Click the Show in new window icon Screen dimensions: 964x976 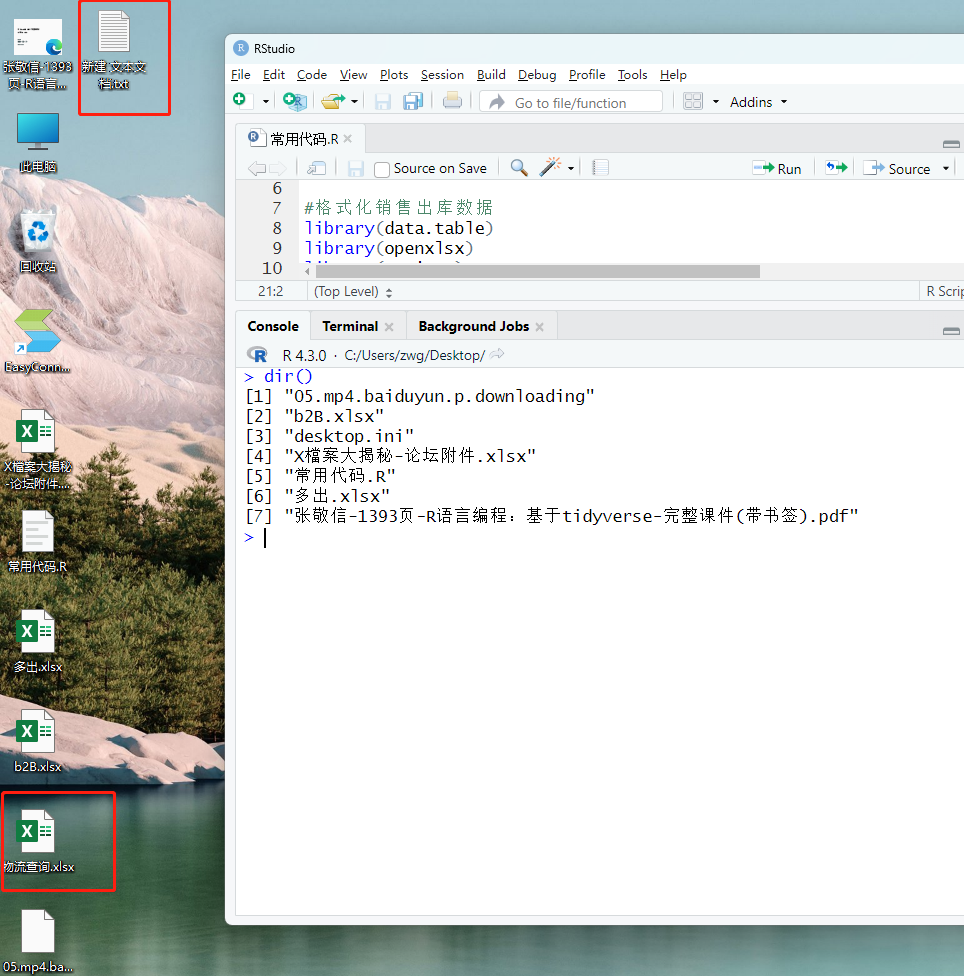316,168
